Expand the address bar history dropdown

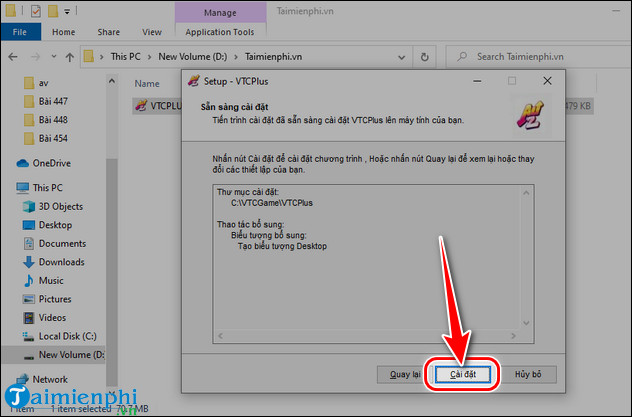click(x=401, y=57)
